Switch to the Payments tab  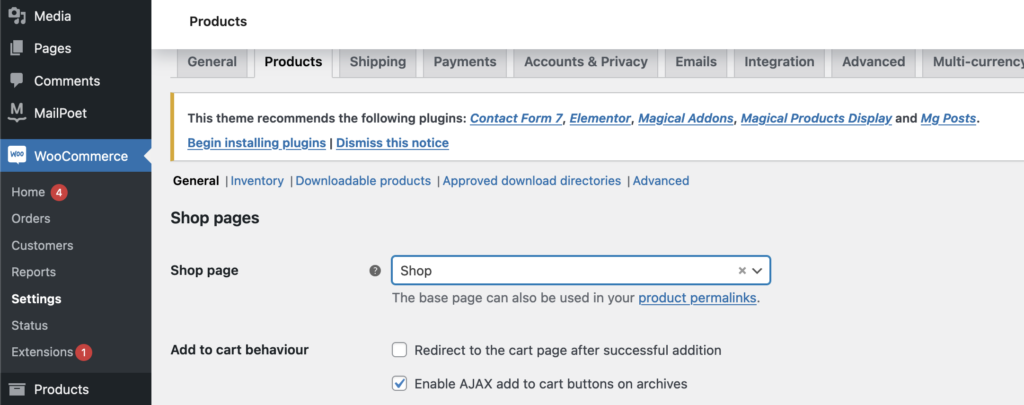pos(466,62)
